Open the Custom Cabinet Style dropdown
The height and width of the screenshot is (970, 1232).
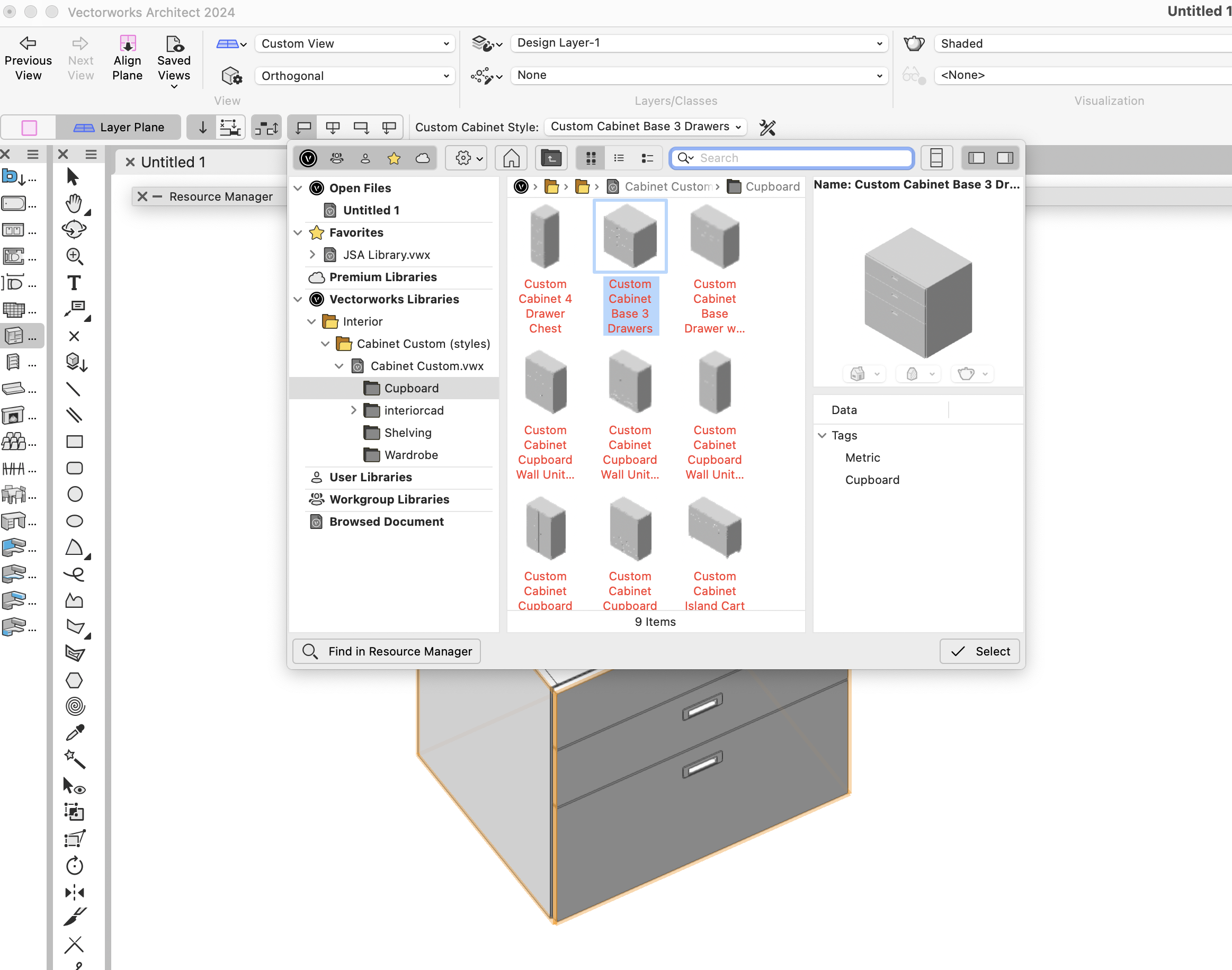click(645, 127)
